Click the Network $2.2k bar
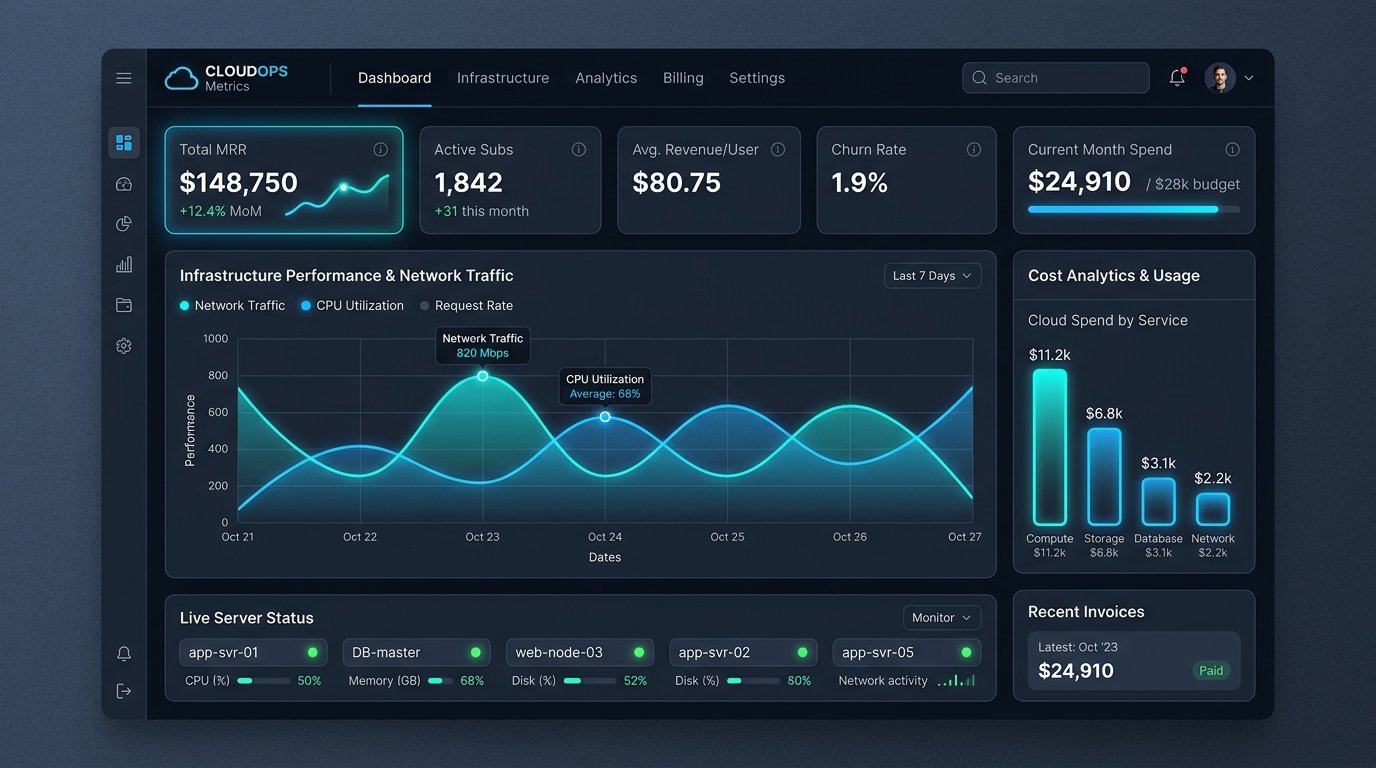This screenshot has width=1376, height=768. [x=1213, y=509]
